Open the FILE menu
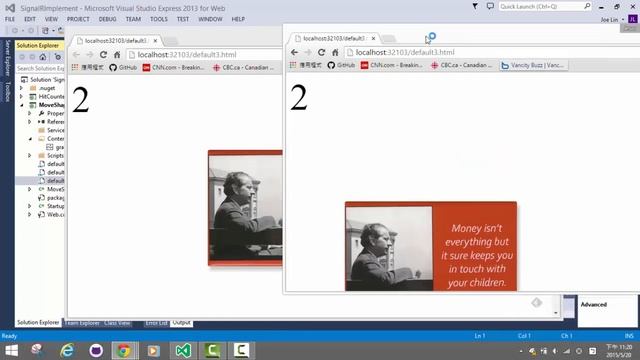The image size is (640, 360). (10, 19)
